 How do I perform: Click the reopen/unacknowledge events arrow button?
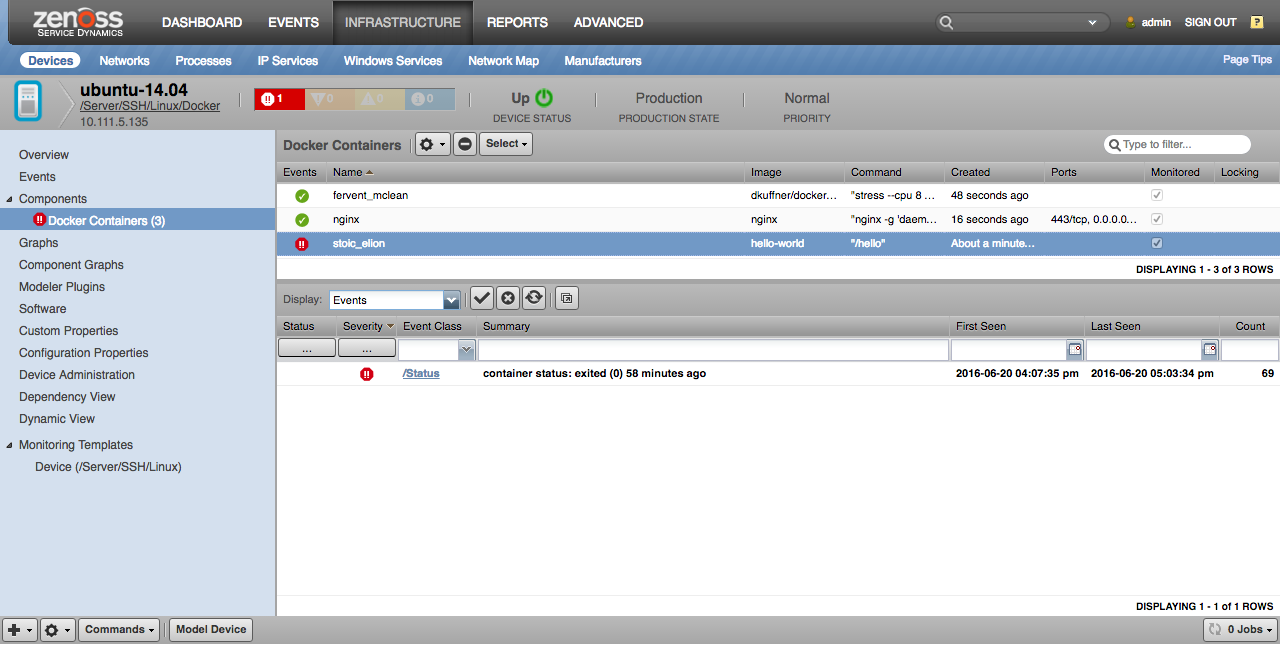pyautogui.click(x=534, y=298)
